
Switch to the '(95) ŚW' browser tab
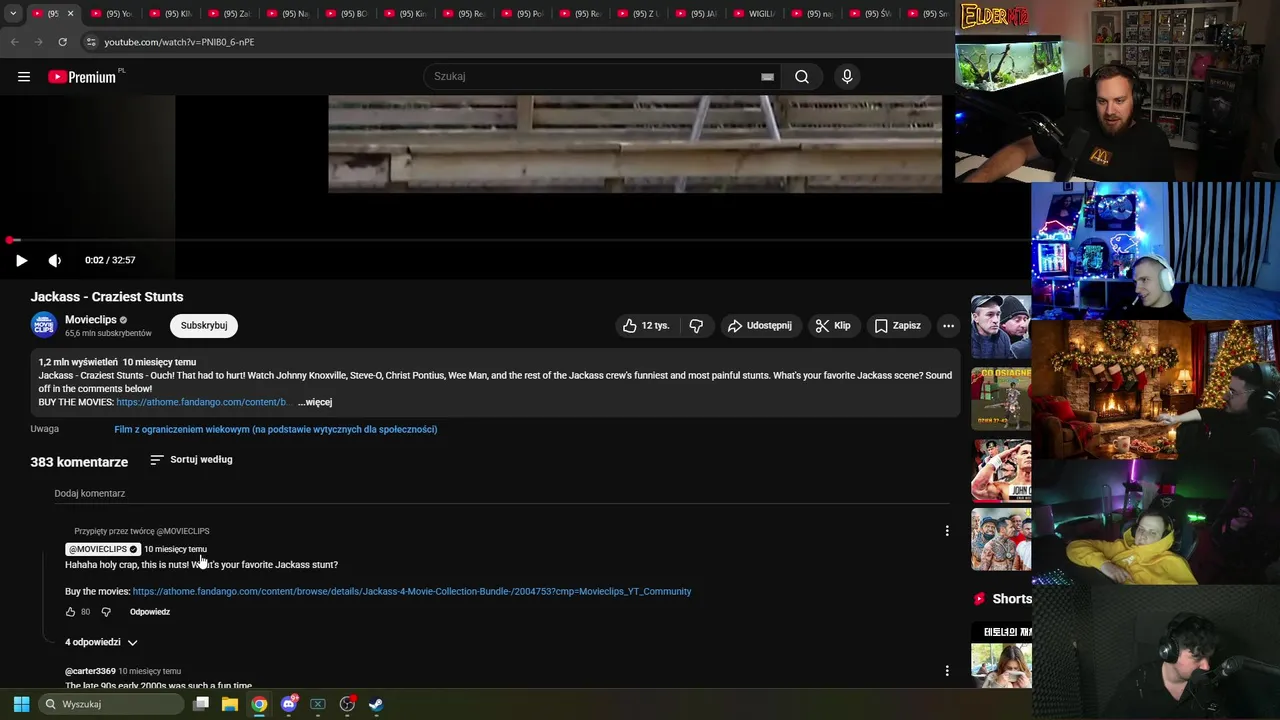(872, 14)
